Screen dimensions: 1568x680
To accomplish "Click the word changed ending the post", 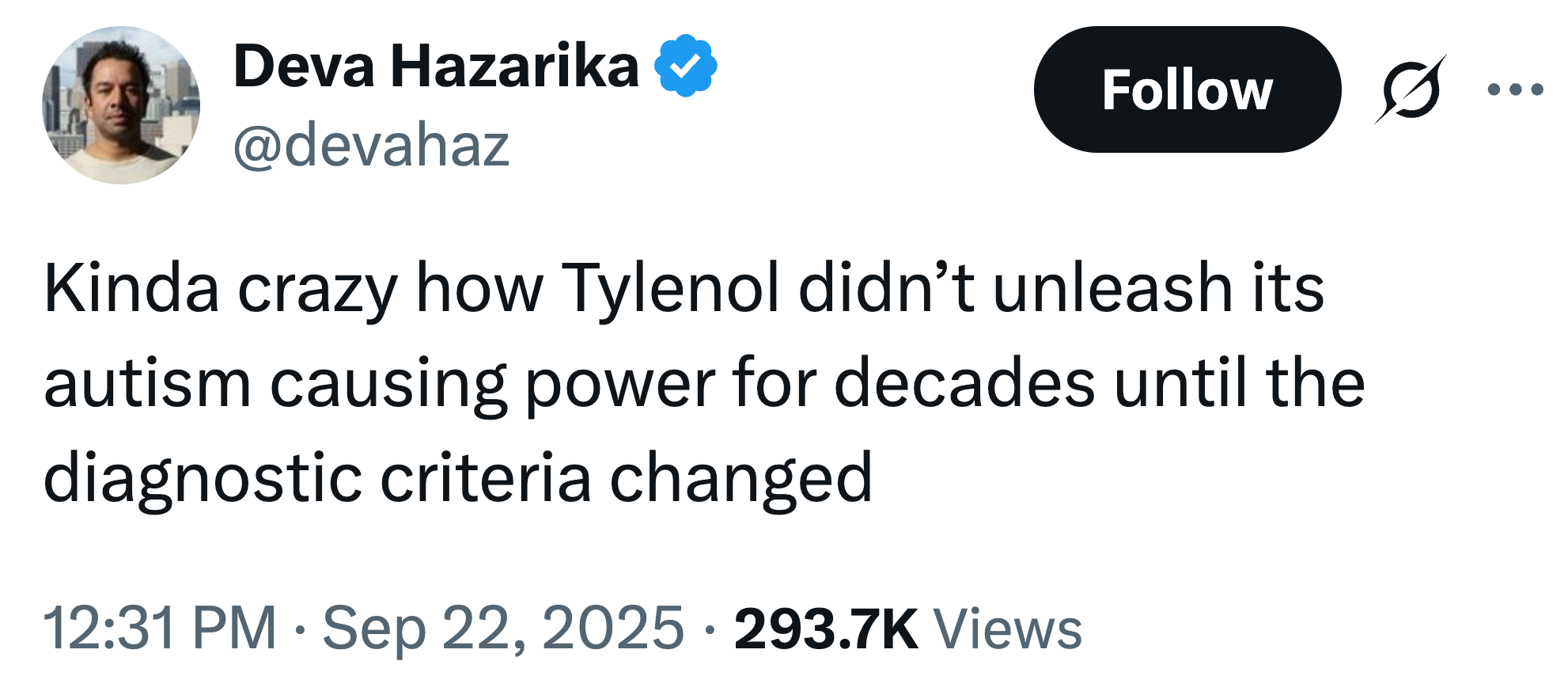I will (x=740, y=478).
